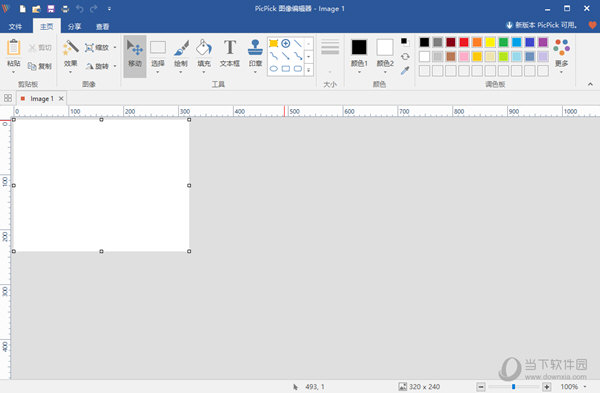This screenshot has width=600, height=393.
Task: Pick the rounded rectangle shape in gallery
Action: [298, 69]
